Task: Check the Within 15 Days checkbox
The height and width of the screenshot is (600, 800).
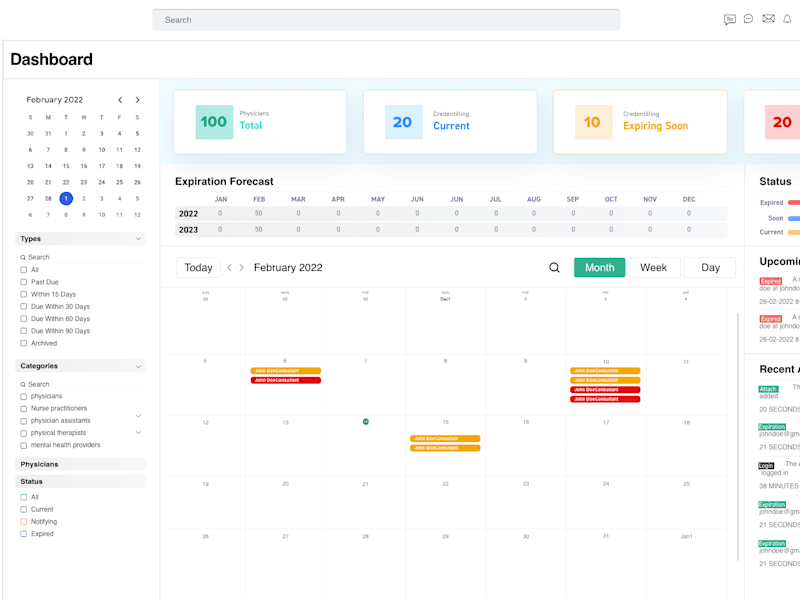Action: coord(23,294)
